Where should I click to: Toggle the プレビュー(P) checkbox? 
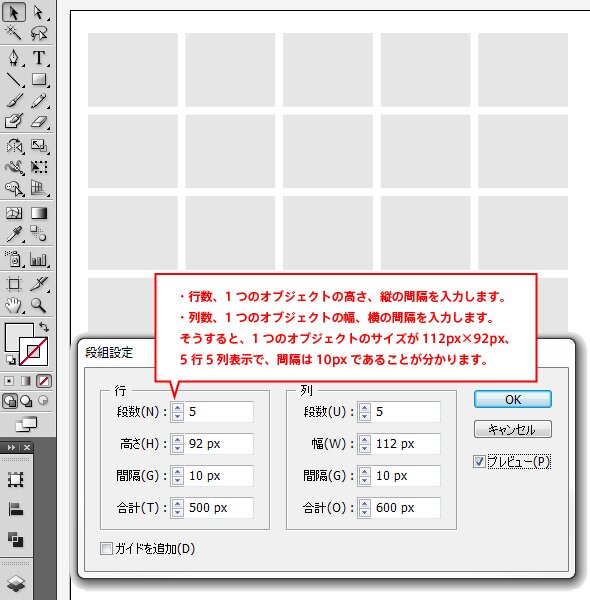click(x=479, y=461)
